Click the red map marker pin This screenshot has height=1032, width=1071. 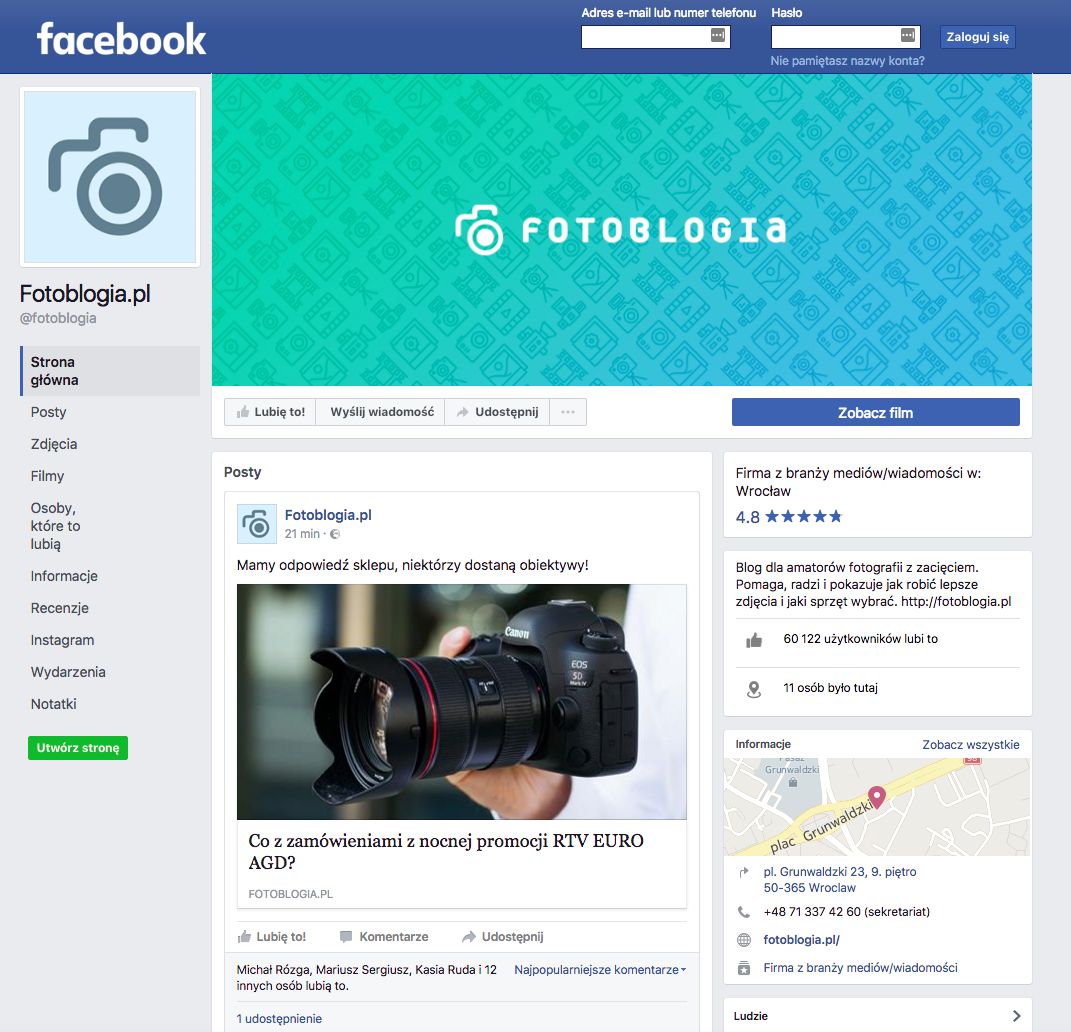tap(876, 797)
